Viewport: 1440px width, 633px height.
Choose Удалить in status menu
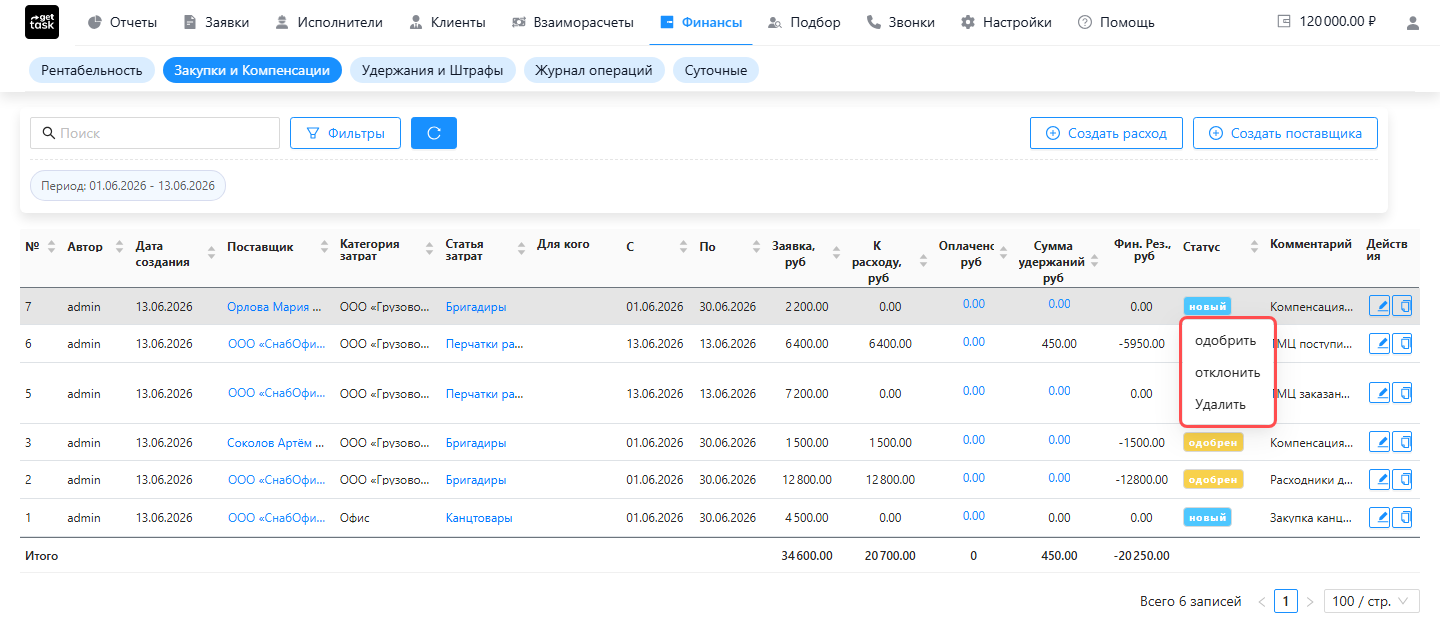[1220, 404]
